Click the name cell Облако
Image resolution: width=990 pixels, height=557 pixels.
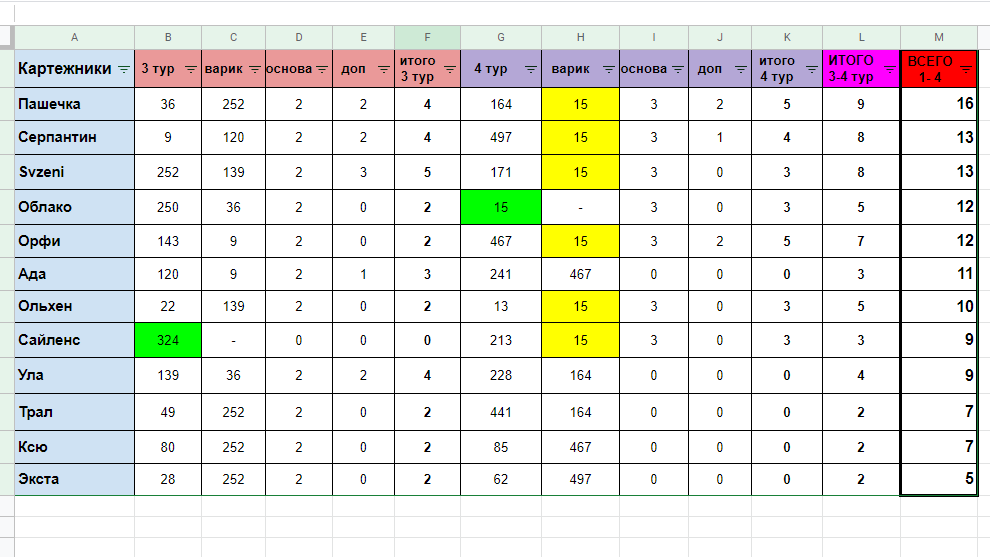pos(75,207)
